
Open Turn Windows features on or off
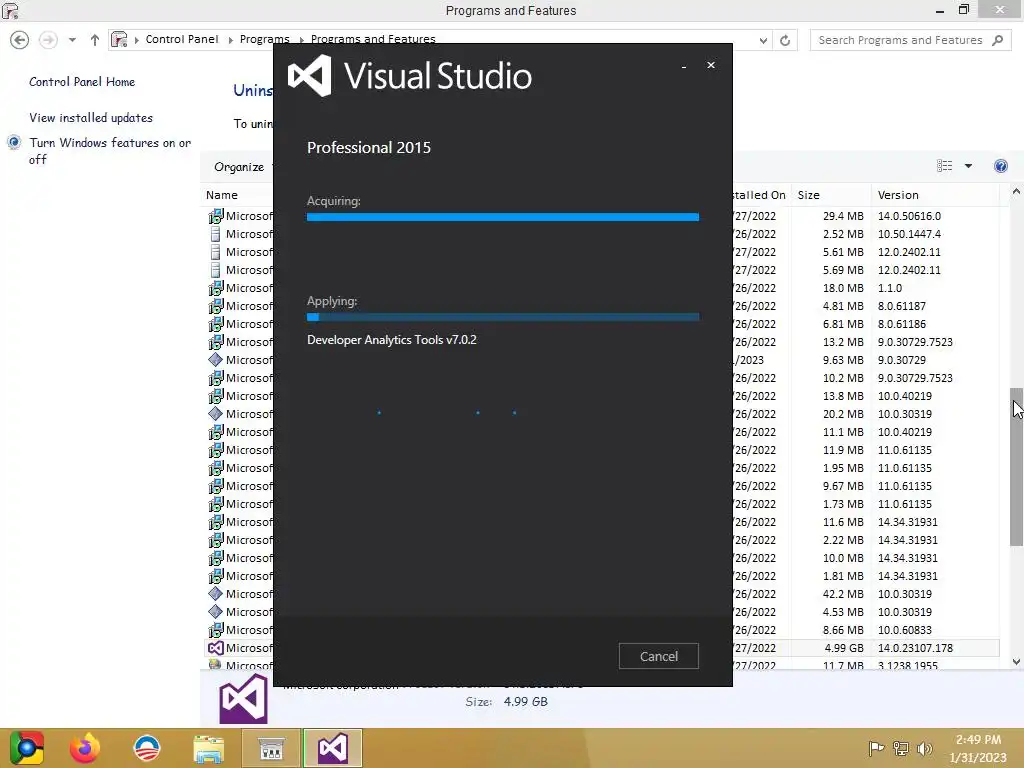click(110, 151)
